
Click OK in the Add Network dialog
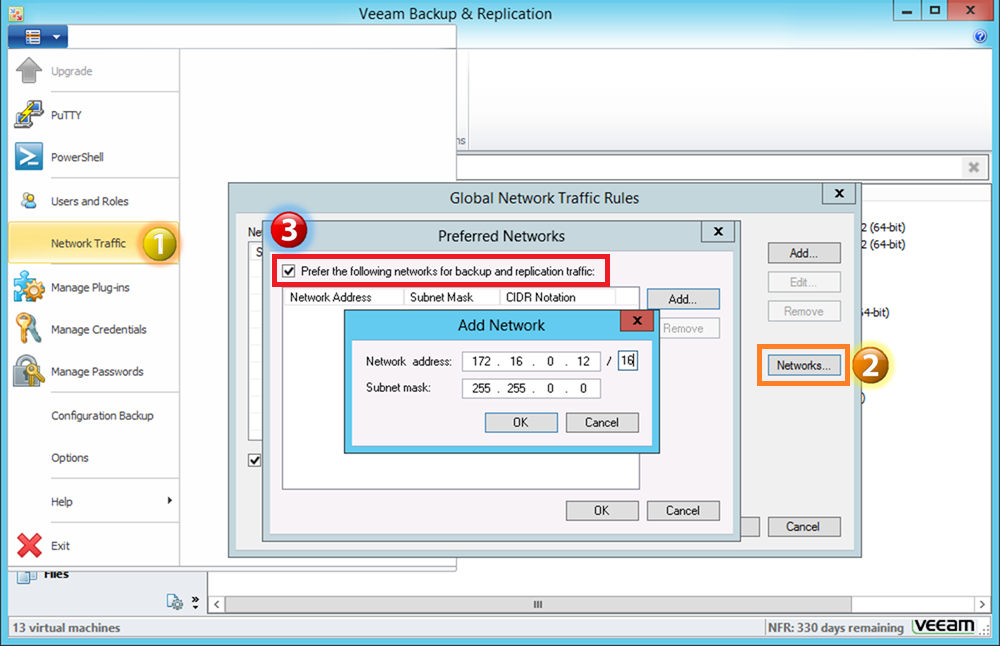(521, 422)
